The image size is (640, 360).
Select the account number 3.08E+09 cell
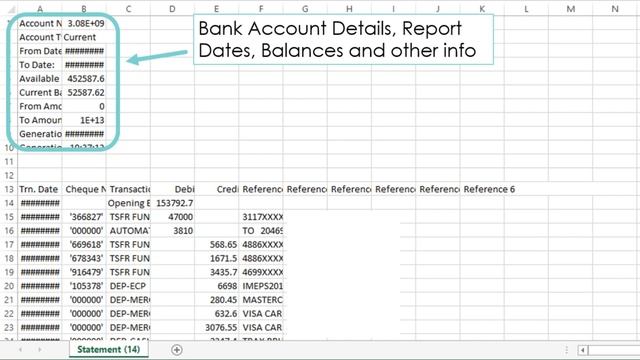[84, 23]
